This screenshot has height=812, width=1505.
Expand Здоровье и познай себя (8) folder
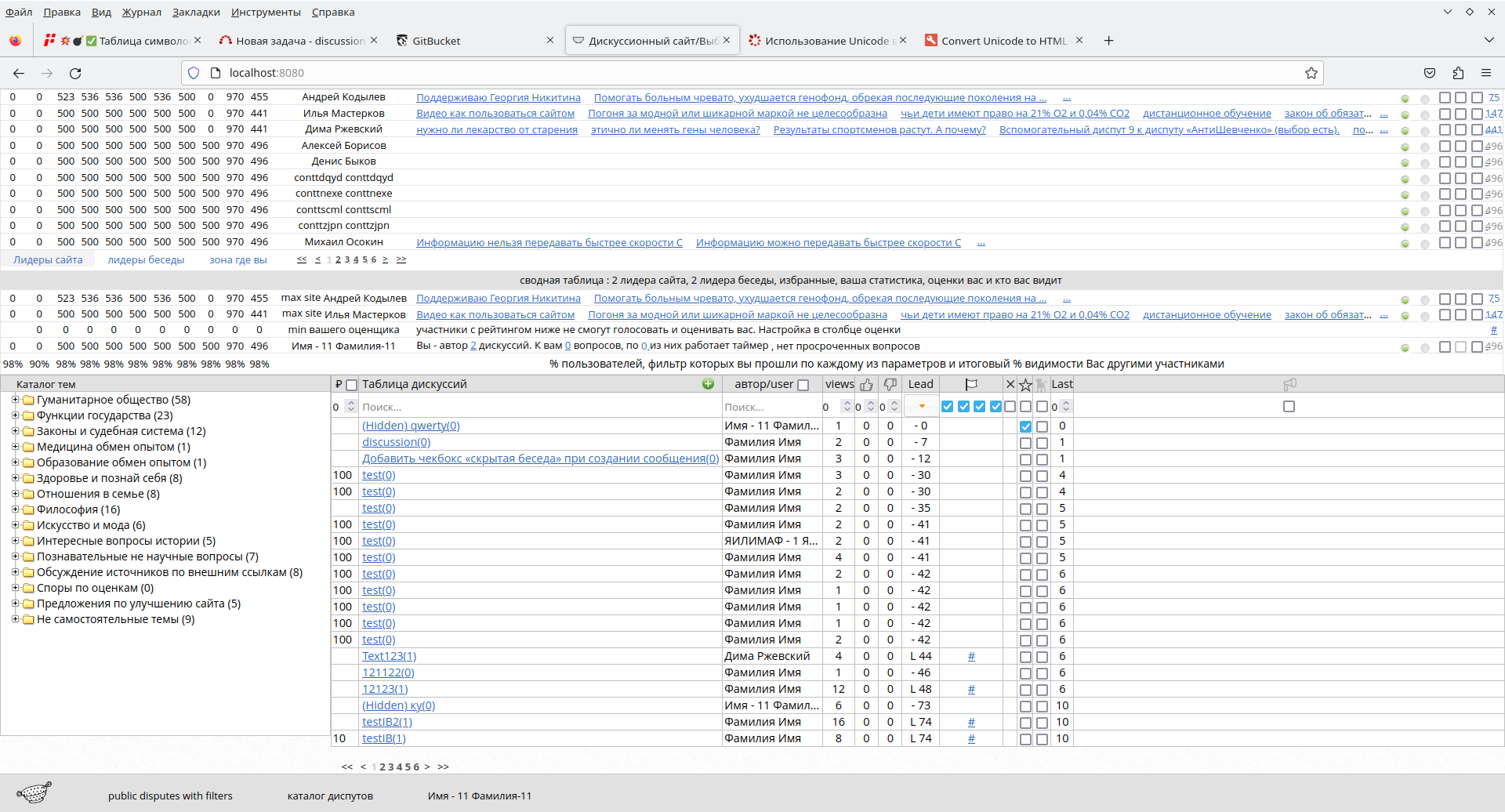[x=15, y=478]
